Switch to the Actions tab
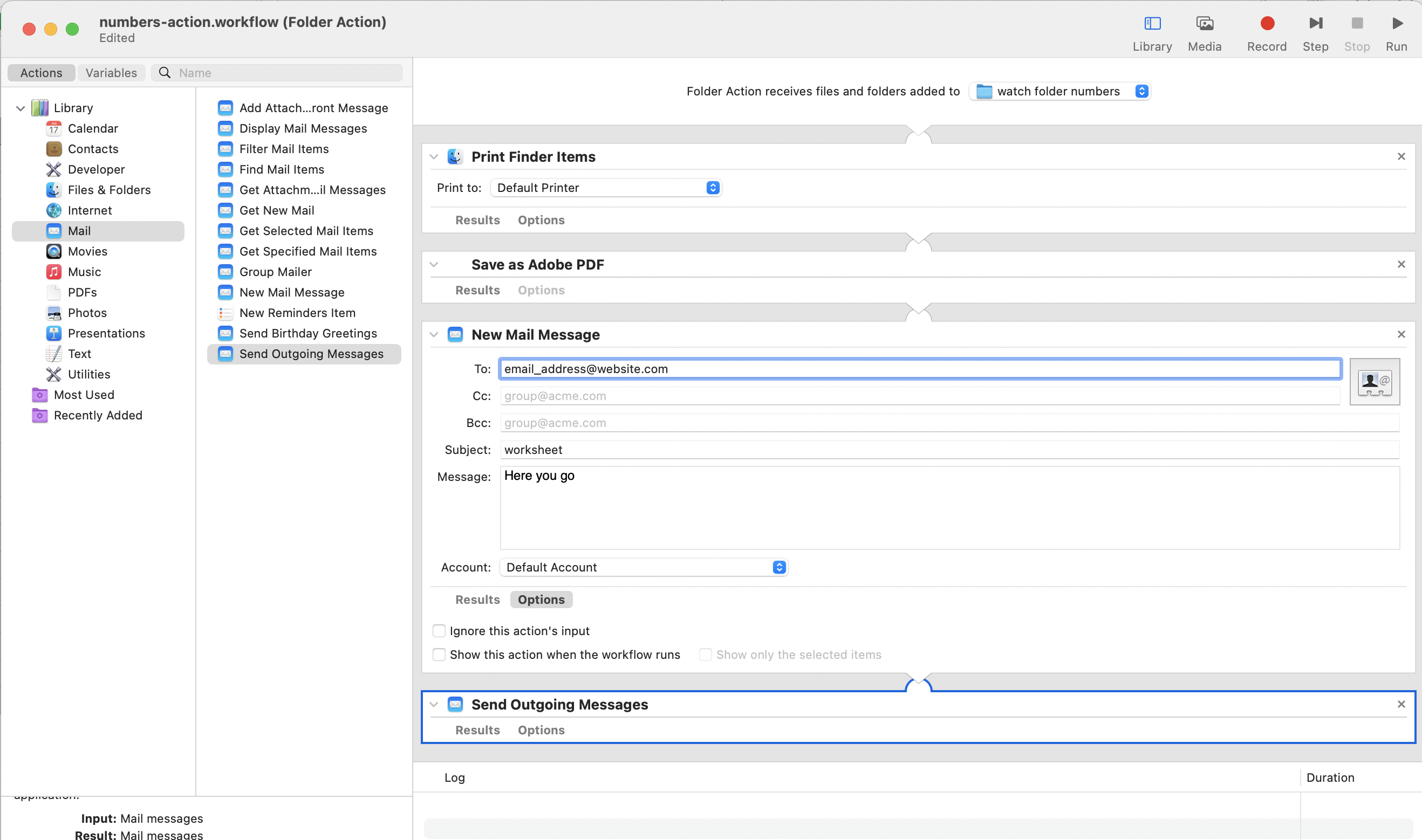The width and height of the screenshot is (1422, 840). [x=42, y=72]
